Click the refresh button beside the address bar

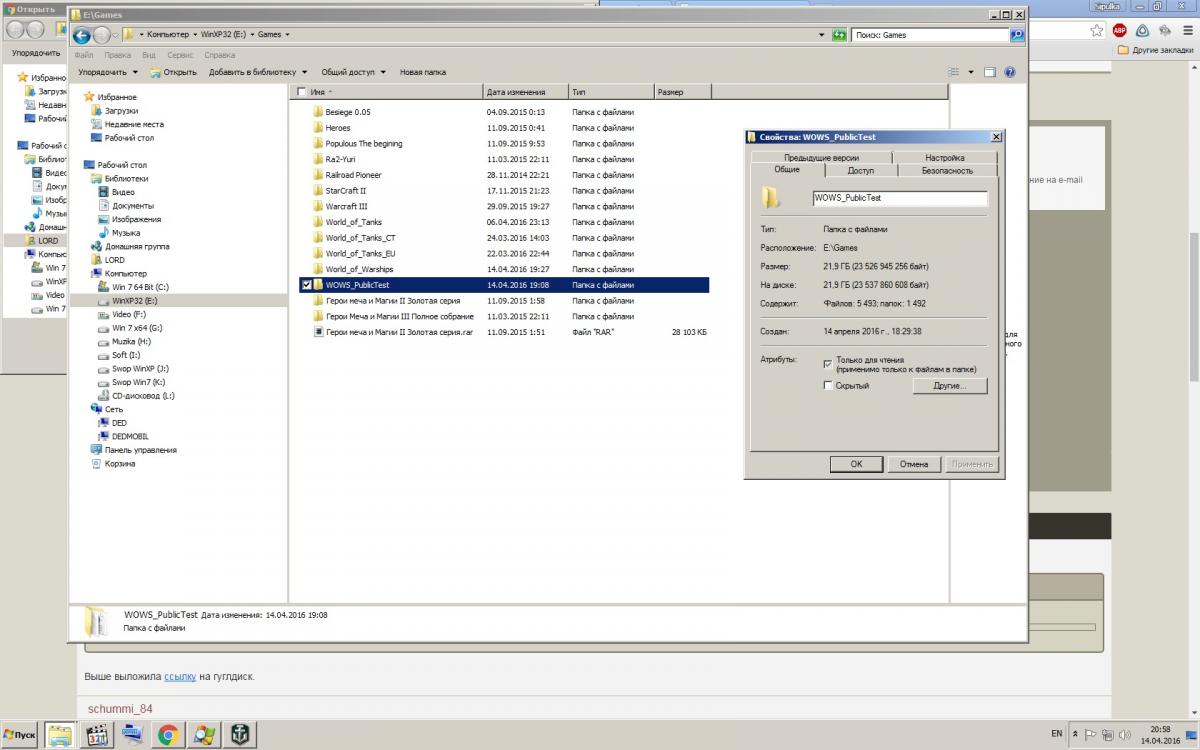(x=839, y=35)
